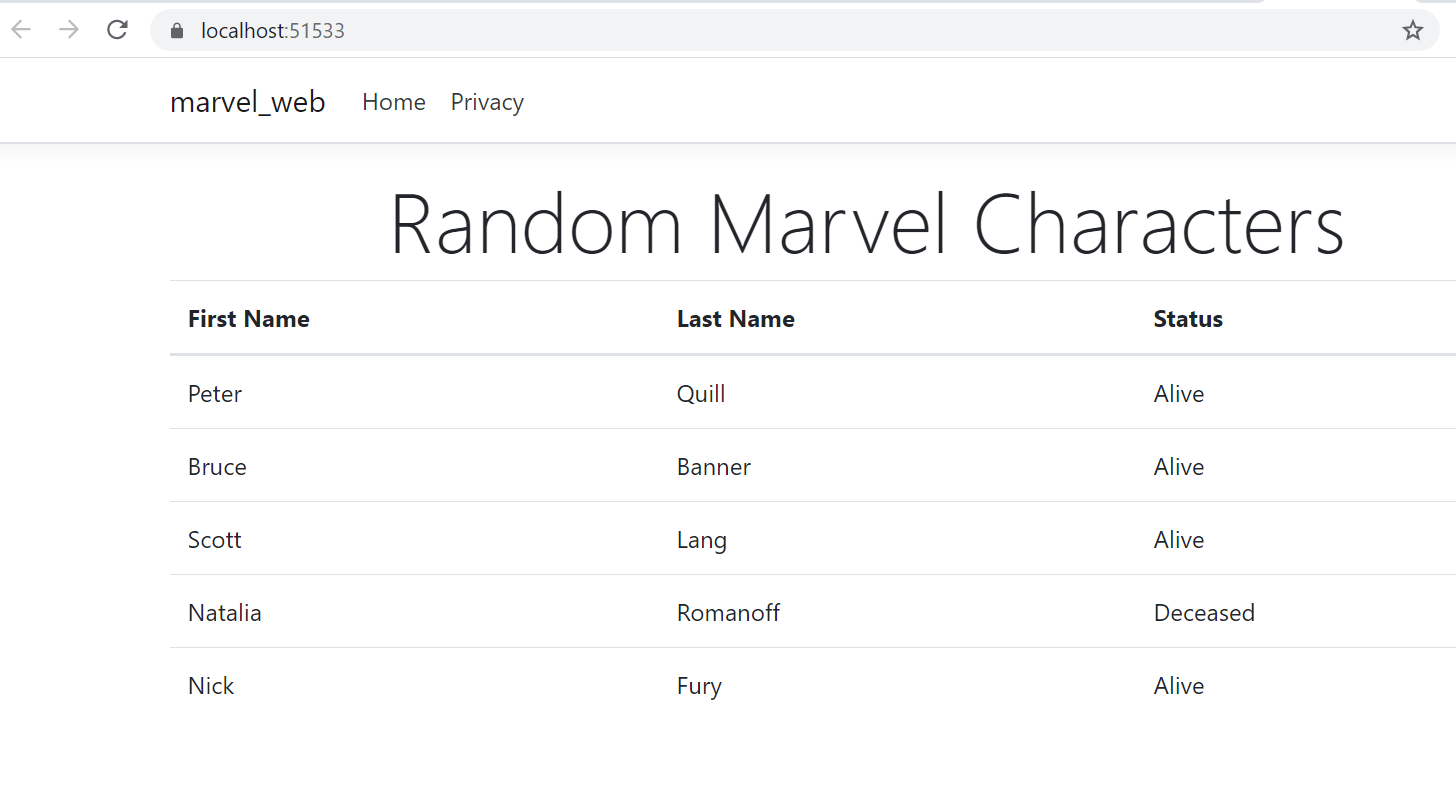
Task: Open the Home page link
Action: tap(393, 102)
